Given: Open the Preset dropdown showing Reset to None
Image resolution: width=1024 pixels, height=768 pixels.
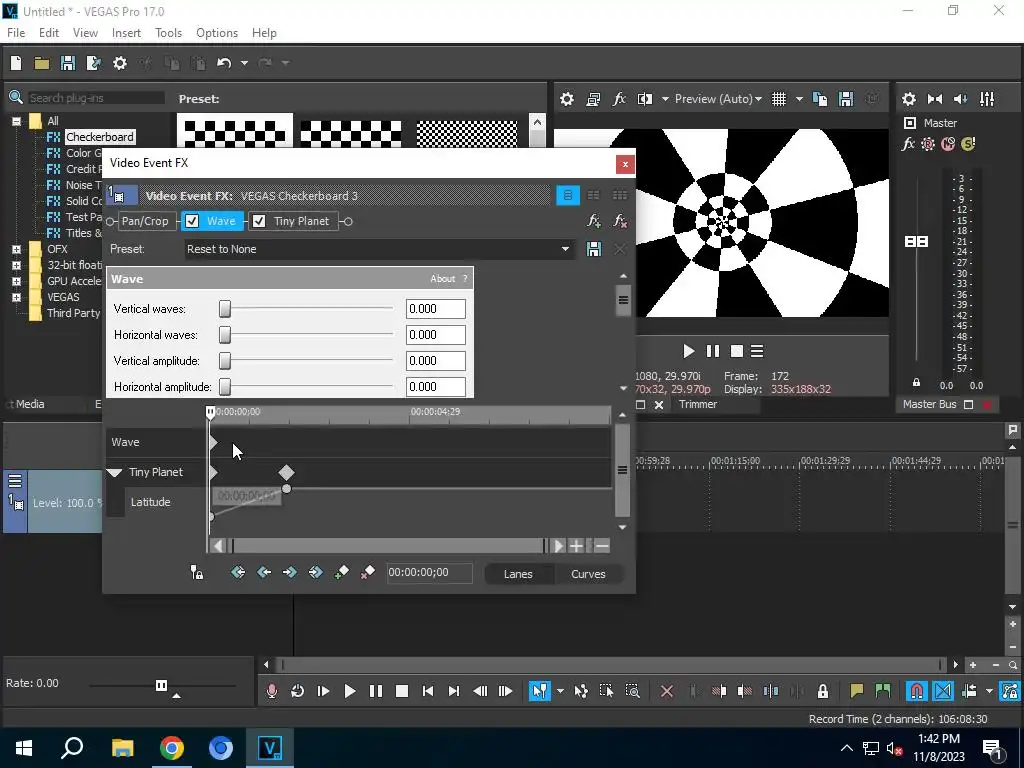Looking at the screenshot, I should point(379,249).
